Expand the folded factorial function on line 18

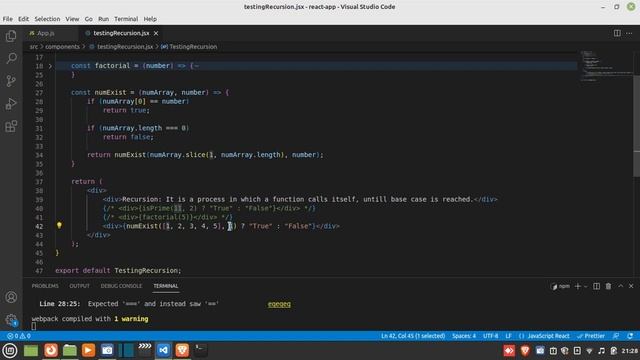pos(50,66)
